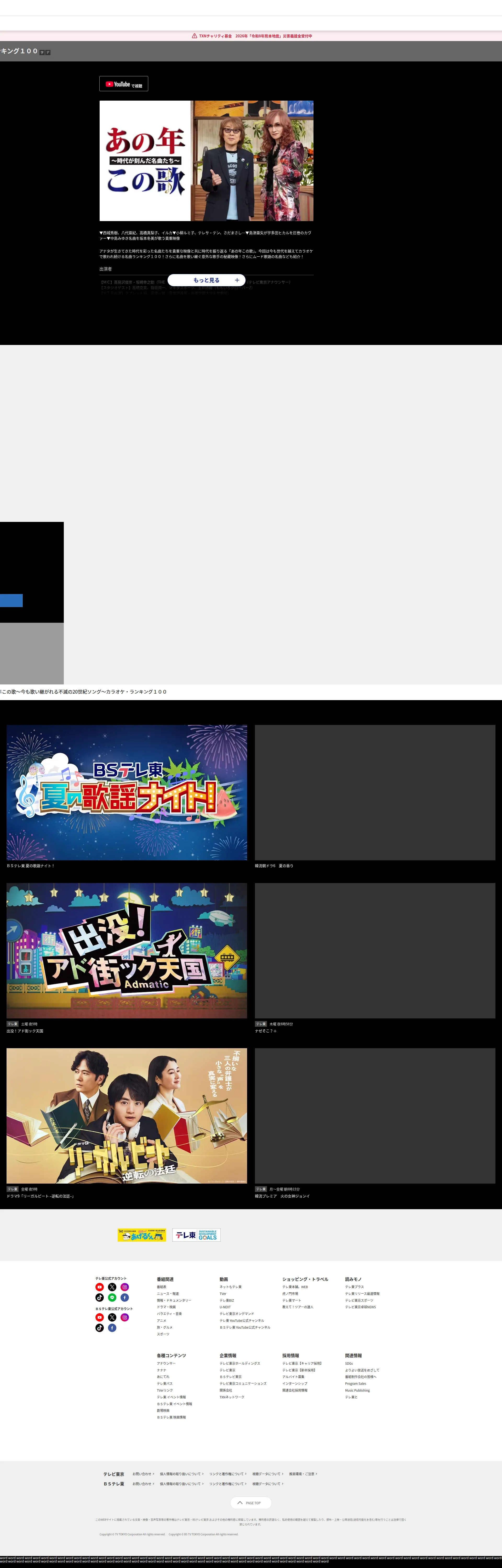502x1568 pixels.
Task: Open テレビ東京 個人情報の取り扱いについて link
Action: click(181, 1474)
